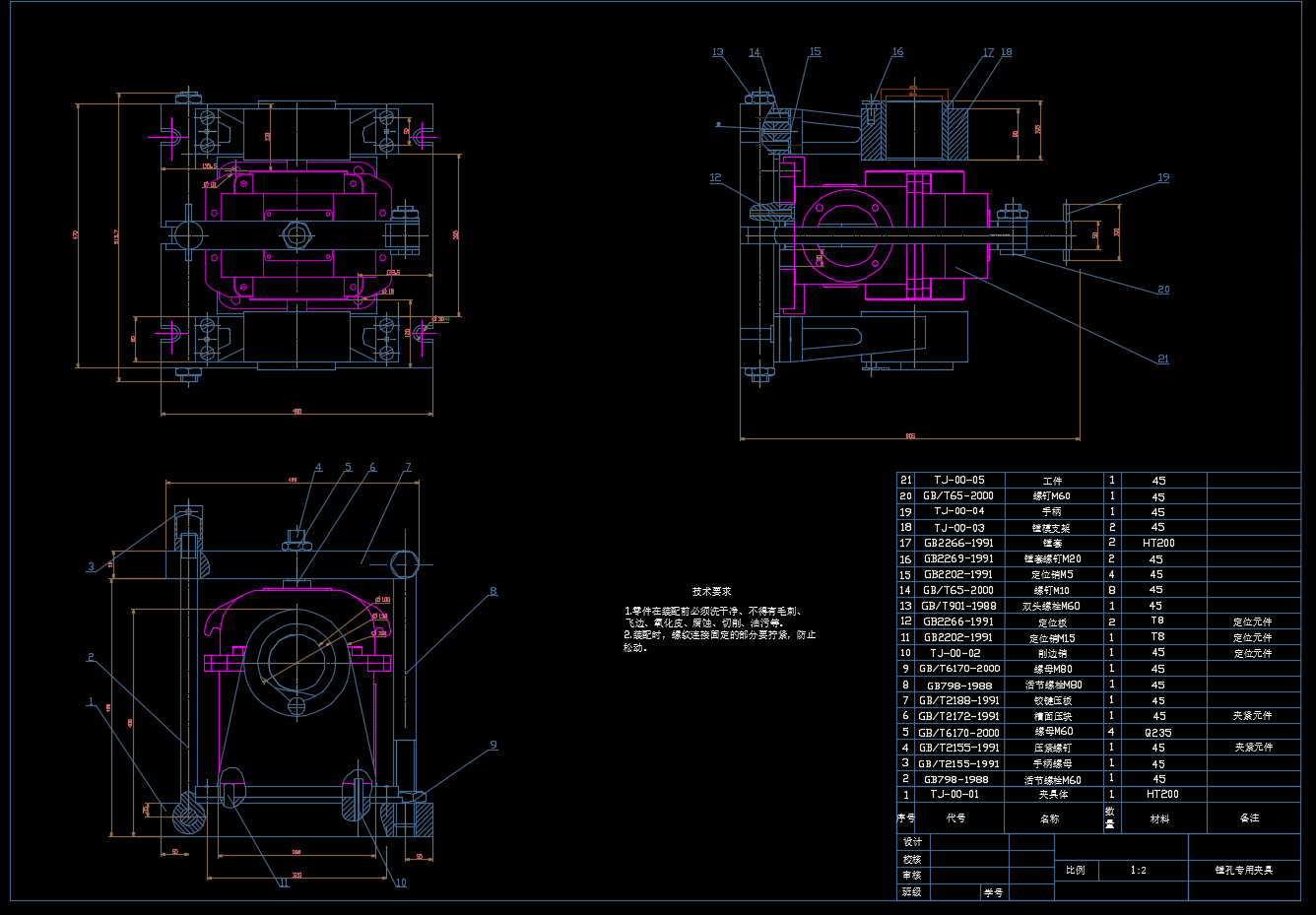
Task: Select callout number 8 in front view
Action: click(493, 592)
